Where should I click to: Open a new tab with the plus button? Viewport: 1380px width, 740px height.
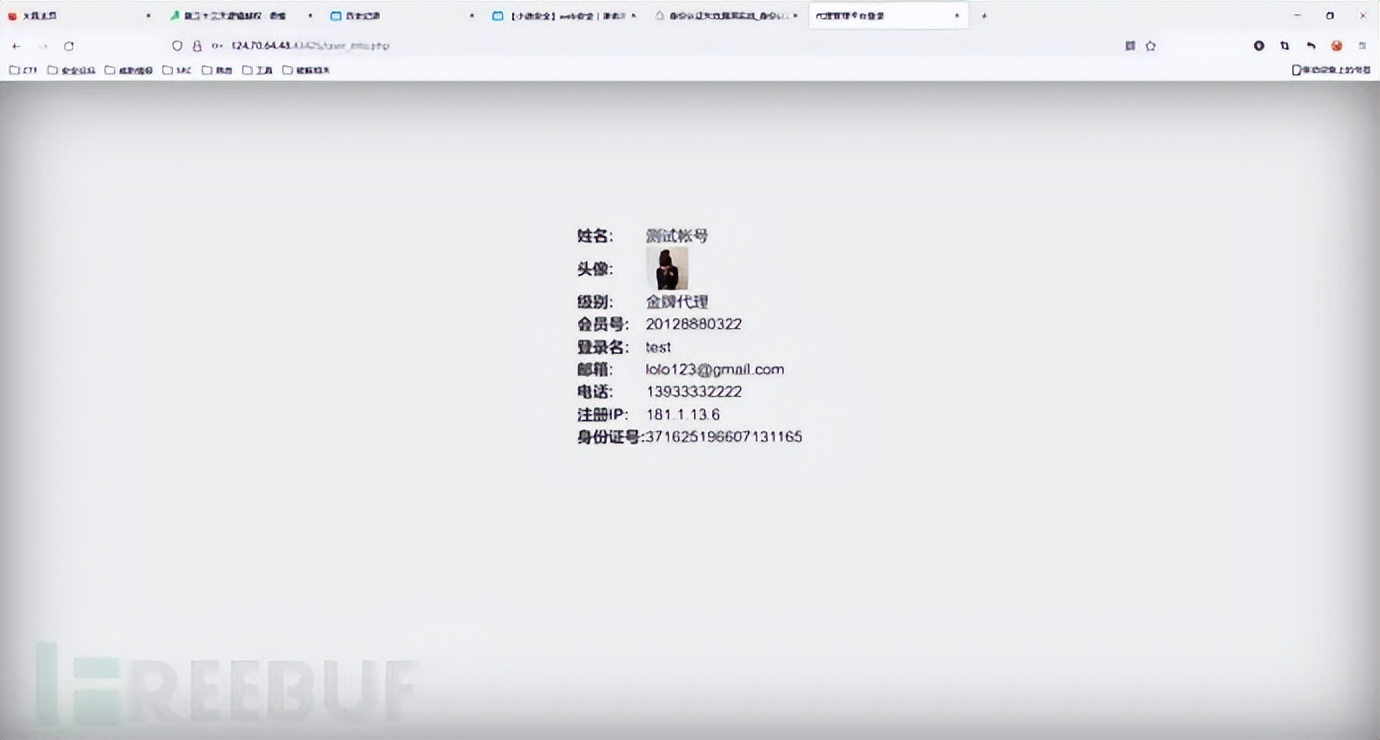[x=984, y=16]
